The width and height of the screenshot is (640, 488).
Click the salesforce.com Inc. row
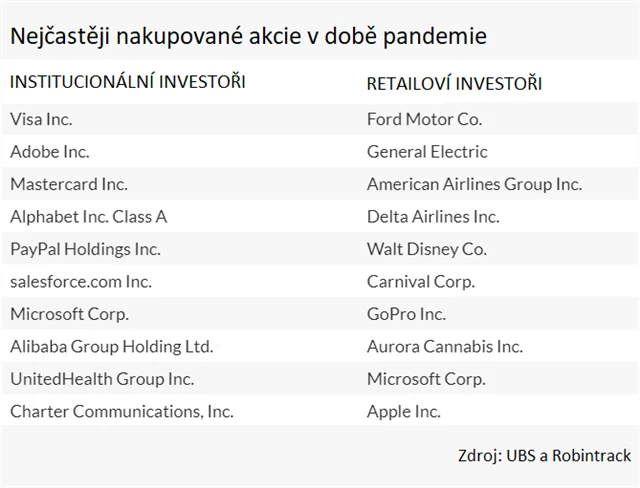point(81,282)
